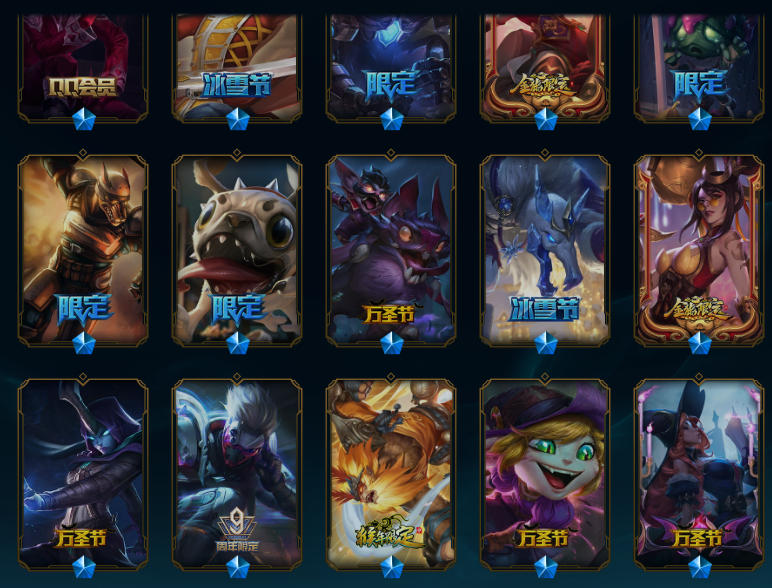
Task: Click the gem below the bat-rider 万圣节 card
Action: click(392, 343)
